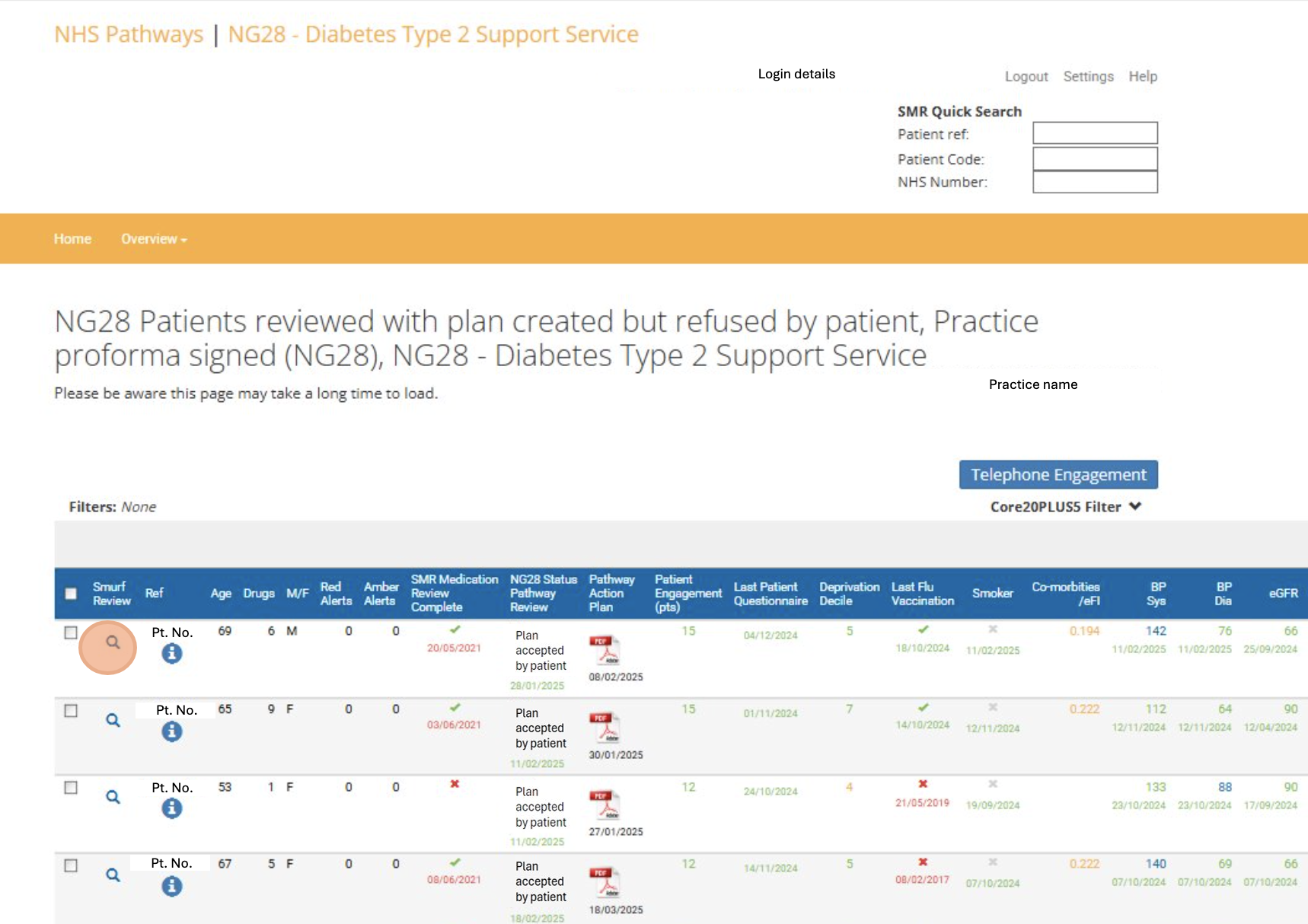Sort by Patient Engagement (pts) column header
The image size is (1308, 924).
click(688, 594)
